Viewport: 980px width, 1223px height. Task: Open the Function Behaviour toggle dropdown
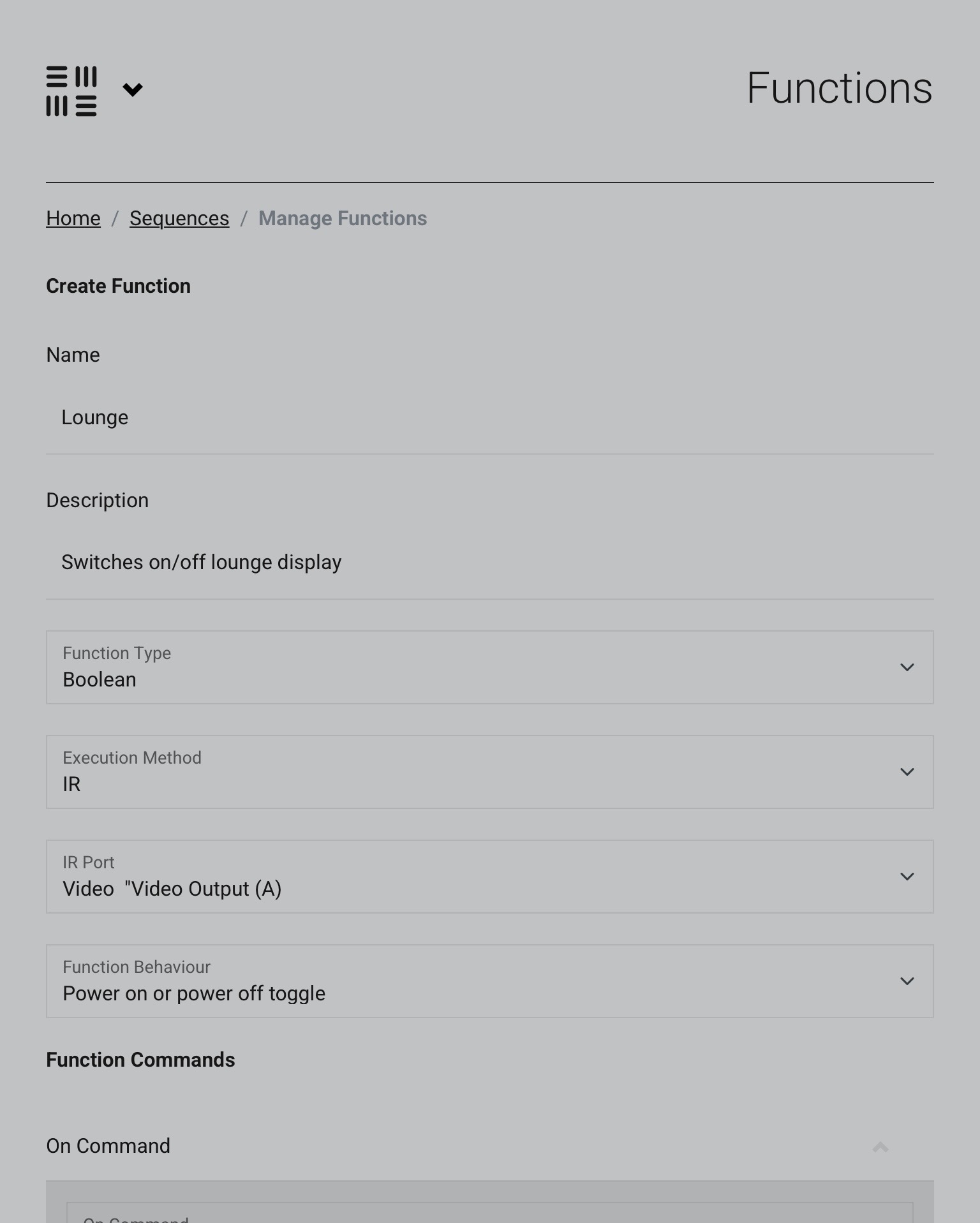tap(490, 981)
